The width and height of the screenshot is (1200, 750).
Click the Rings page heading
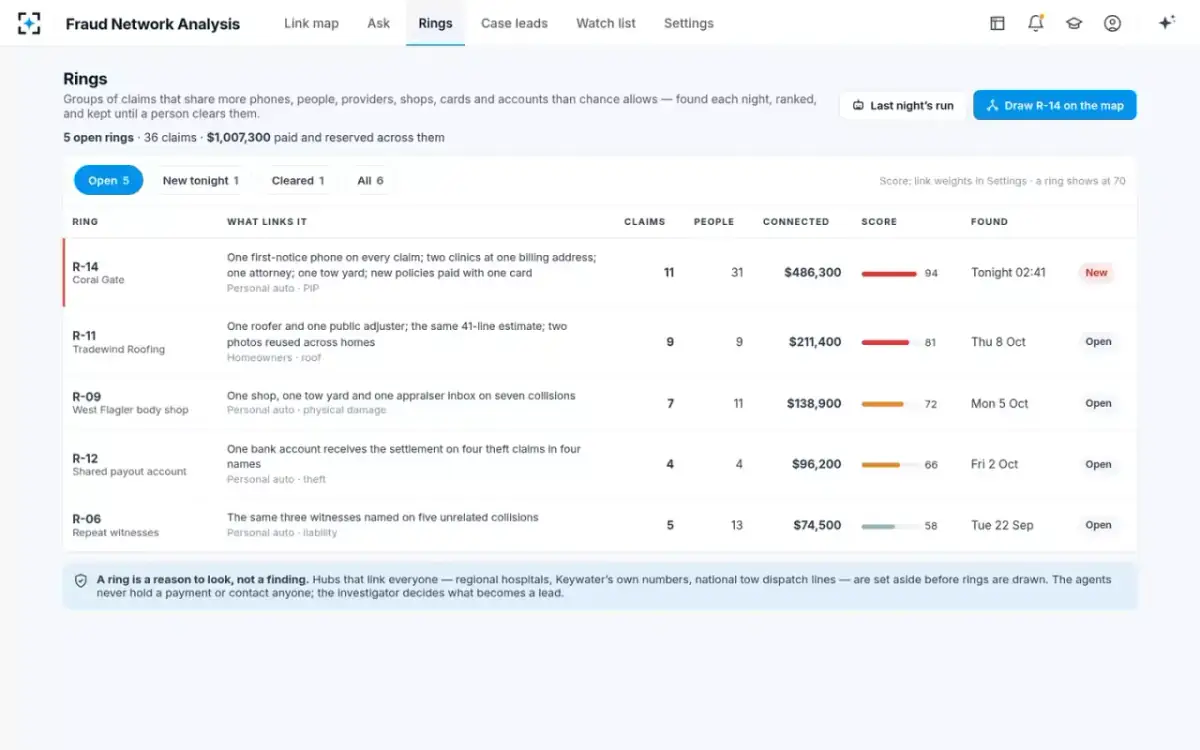[x=85, y=79]
